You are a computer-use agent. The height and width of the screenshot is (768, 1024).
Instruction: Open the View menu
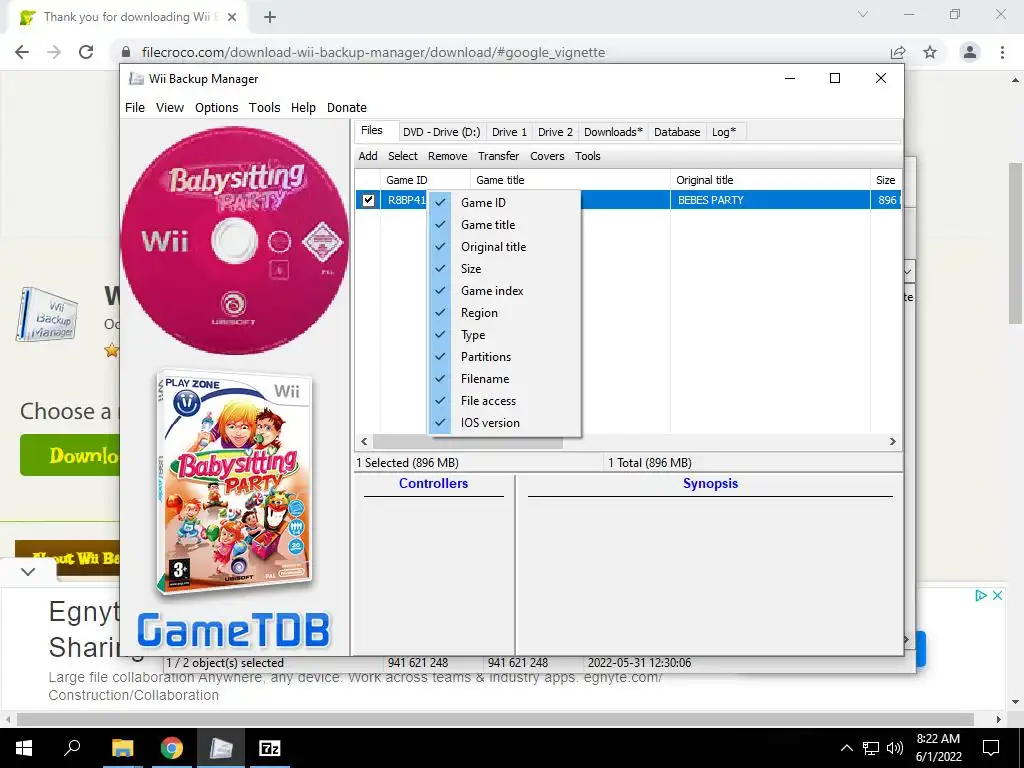[170, 108]
